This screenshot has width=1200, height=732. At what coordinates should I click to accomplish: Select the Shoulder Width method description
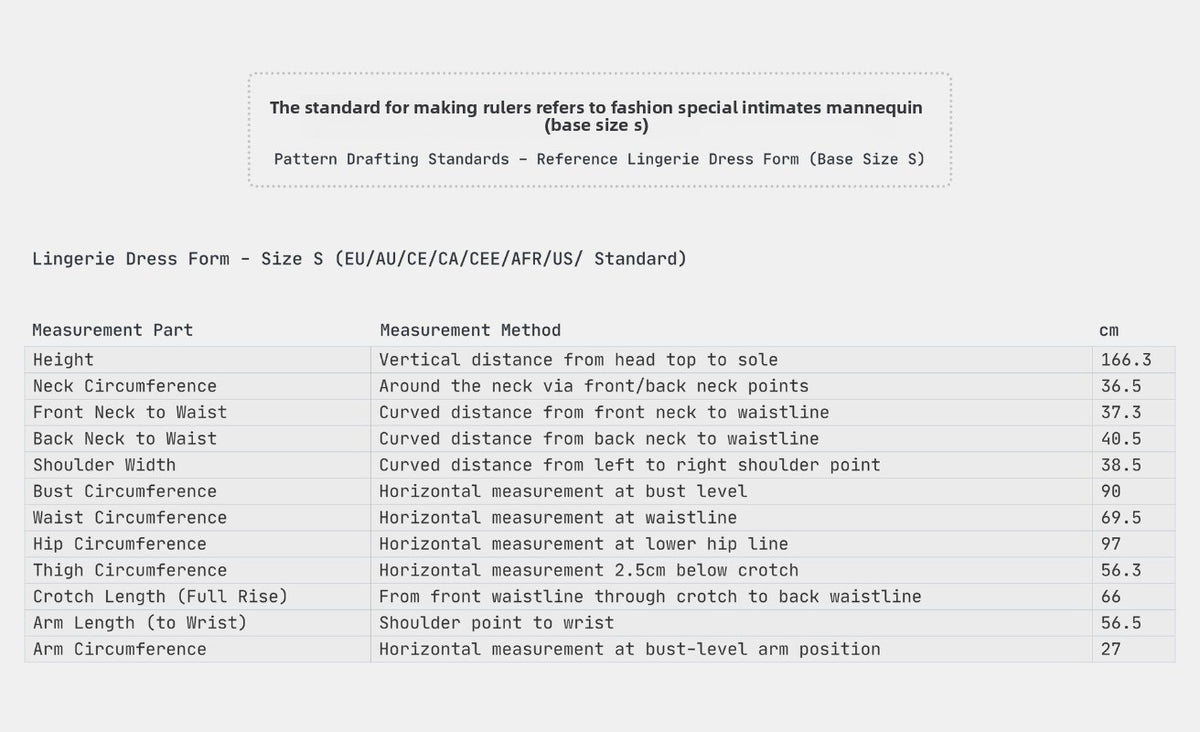pos(630,465)
